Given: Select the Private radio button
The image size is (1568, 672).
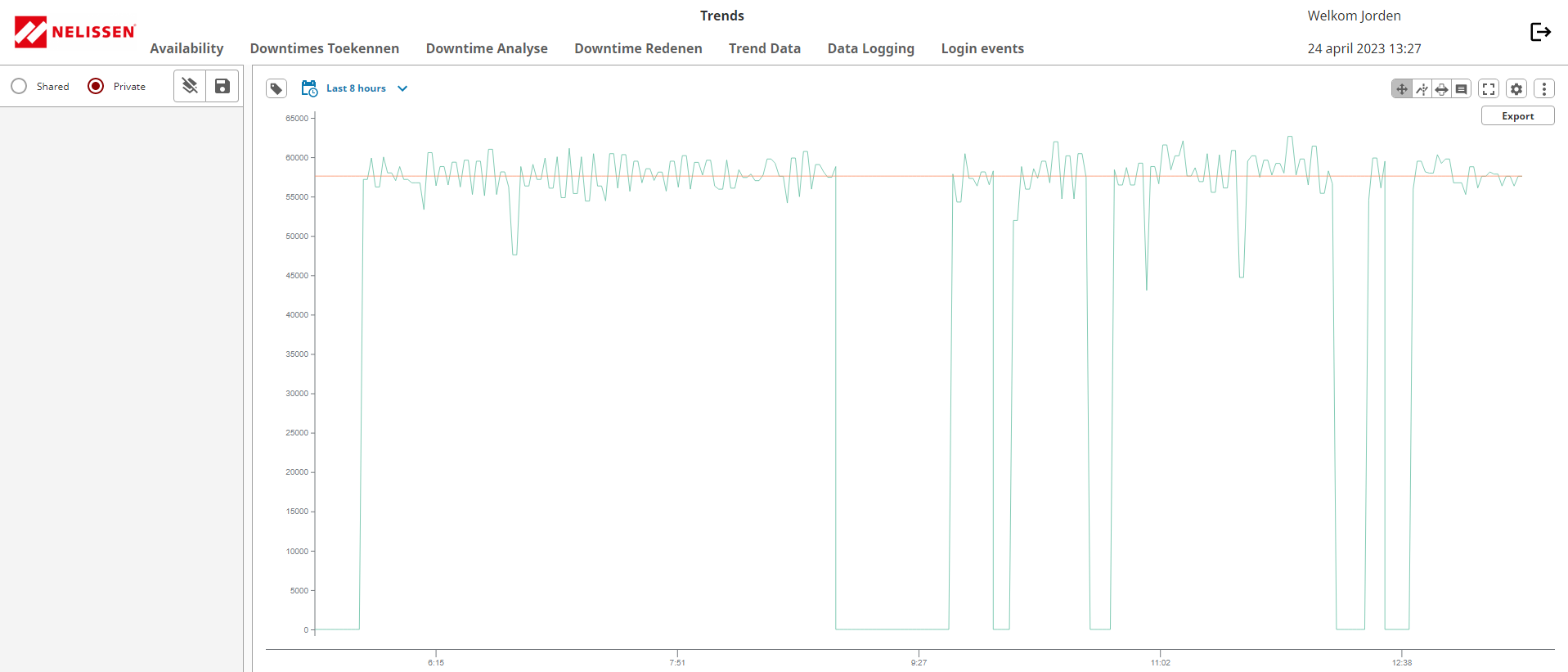Looking at the screenshot, I should 96,86.
